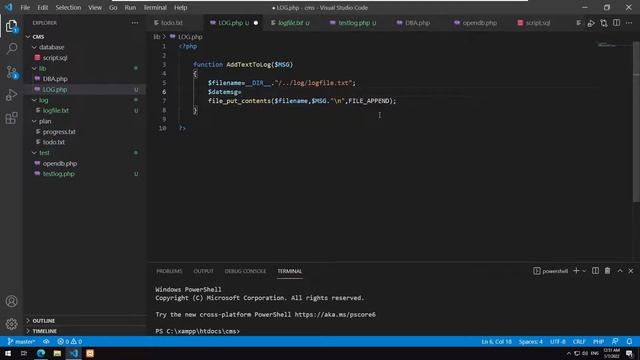Open Explorer views and more actions ellipsis
640x360 pixels.
click(135, 23)
